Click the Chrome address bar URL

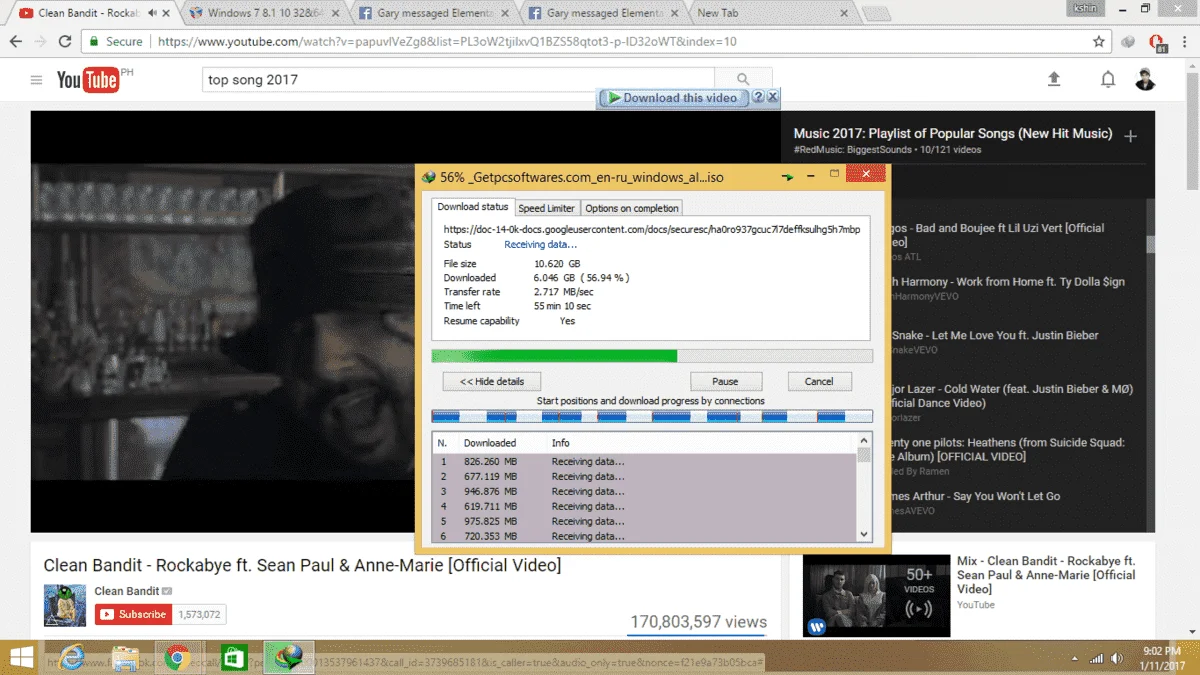pos(447,42)
